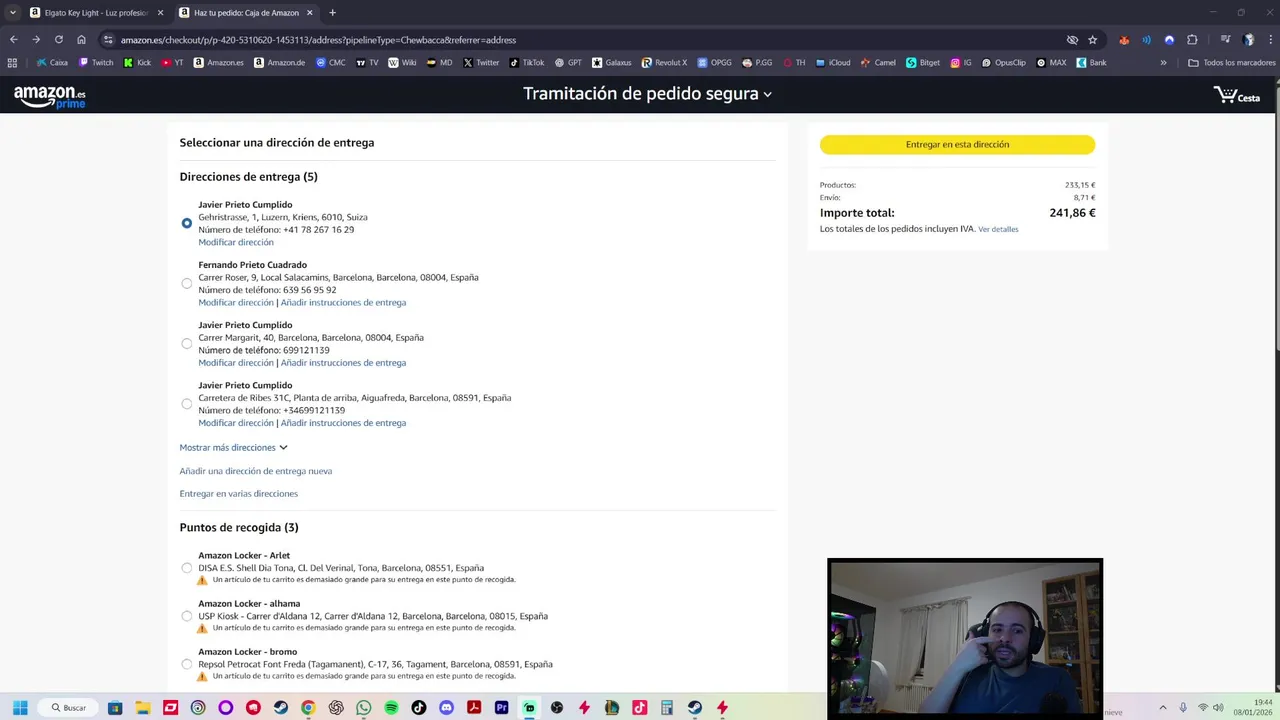This screenshot has width=1280, height=720.
Task: Click Entregar en esta dirección button
Action: pyautogui.click(x=957, y=144)
